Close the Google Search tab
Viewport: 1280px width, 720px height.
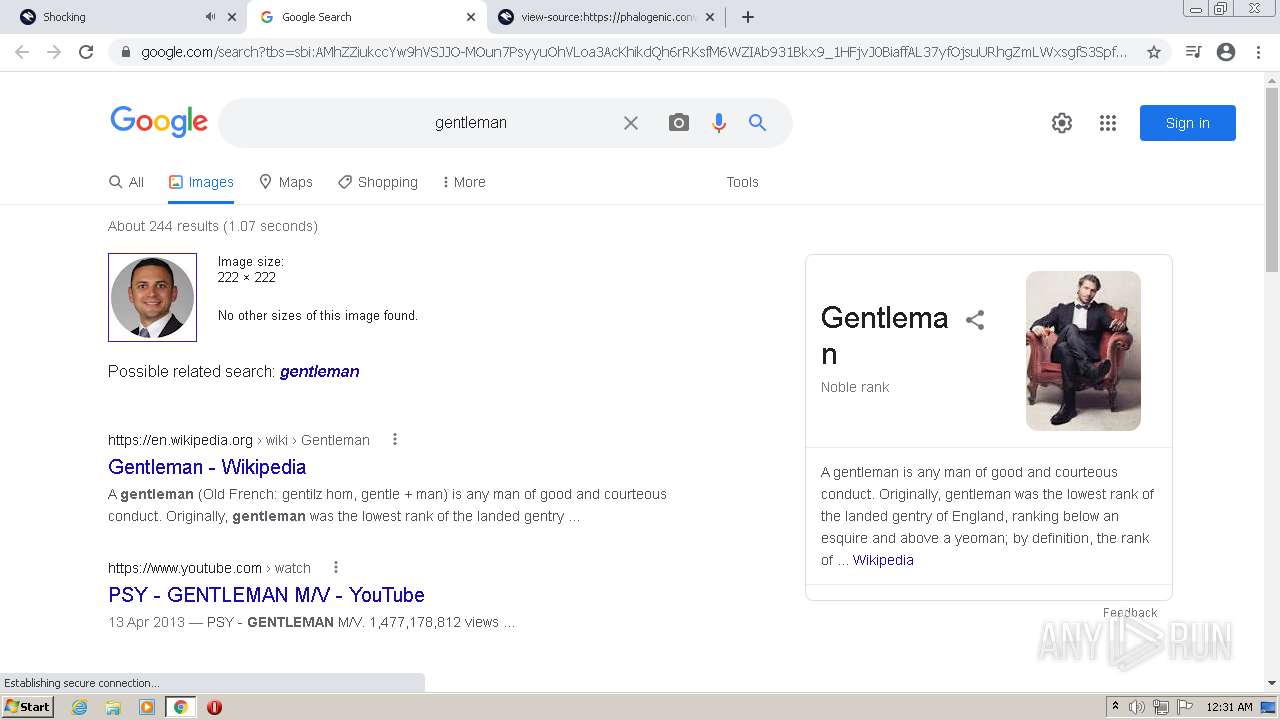(471, 17)
